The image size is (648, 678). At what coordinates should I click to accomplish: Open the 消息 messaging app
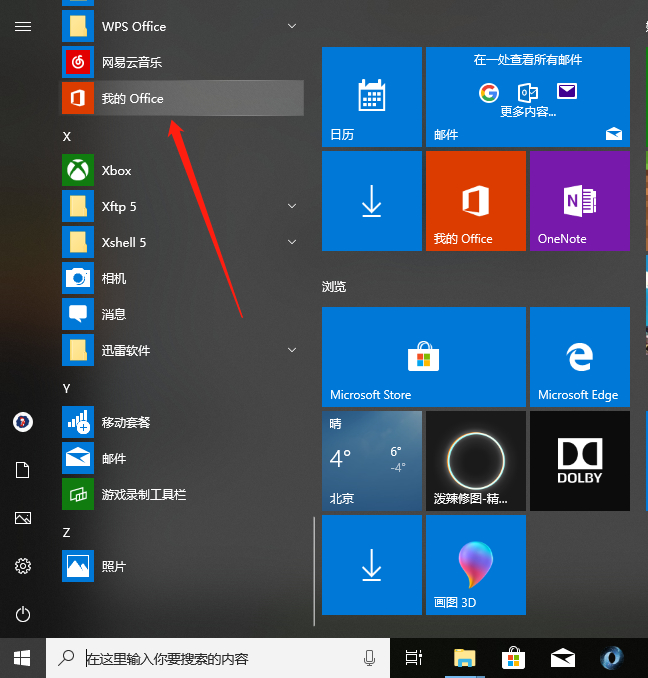pyautogui.click(x=182, y=314)
